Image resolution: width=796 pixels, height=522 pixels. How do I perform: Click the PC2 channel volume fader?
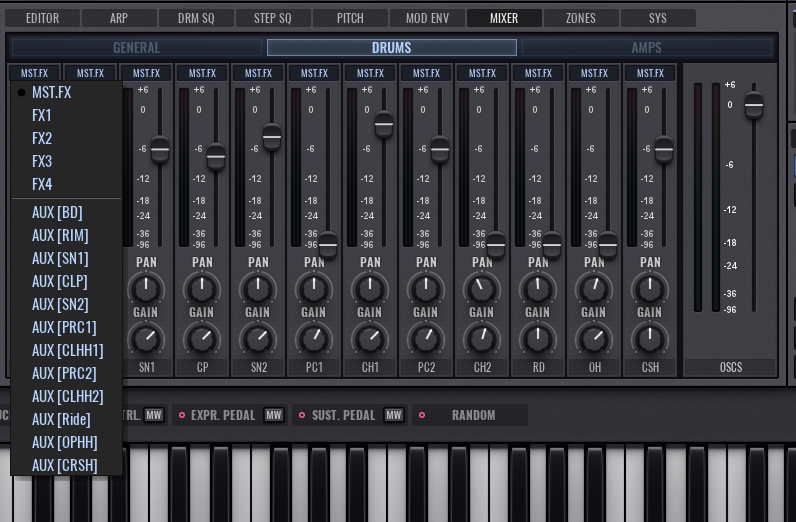440,149
